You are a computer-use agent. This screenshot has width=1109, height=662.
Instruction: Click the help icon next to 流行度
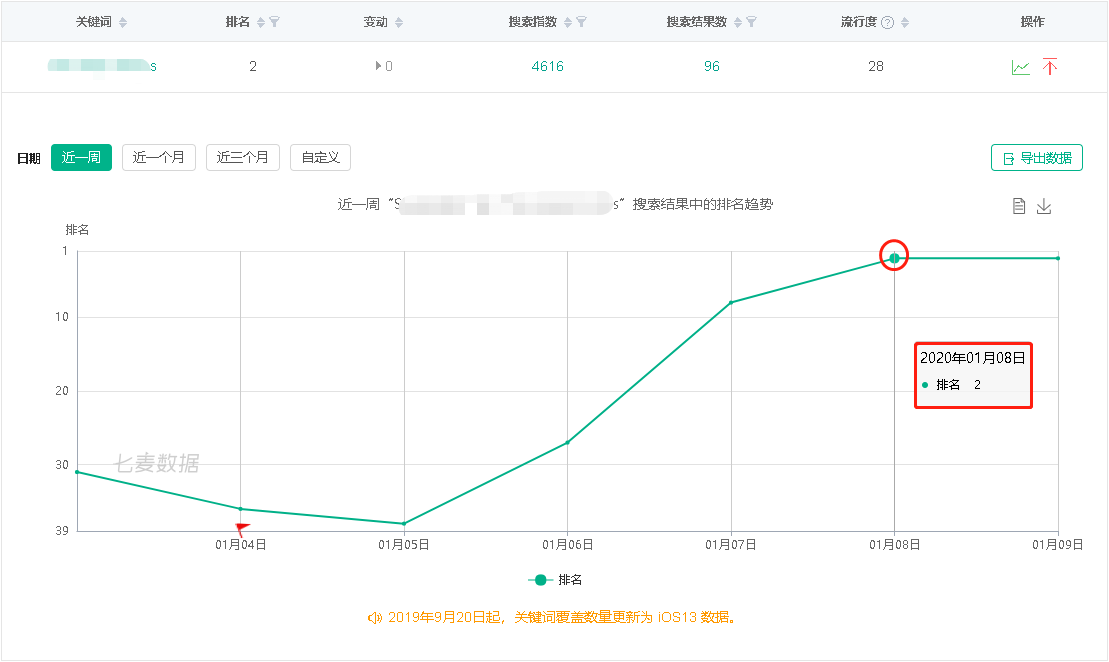point(887,22)
